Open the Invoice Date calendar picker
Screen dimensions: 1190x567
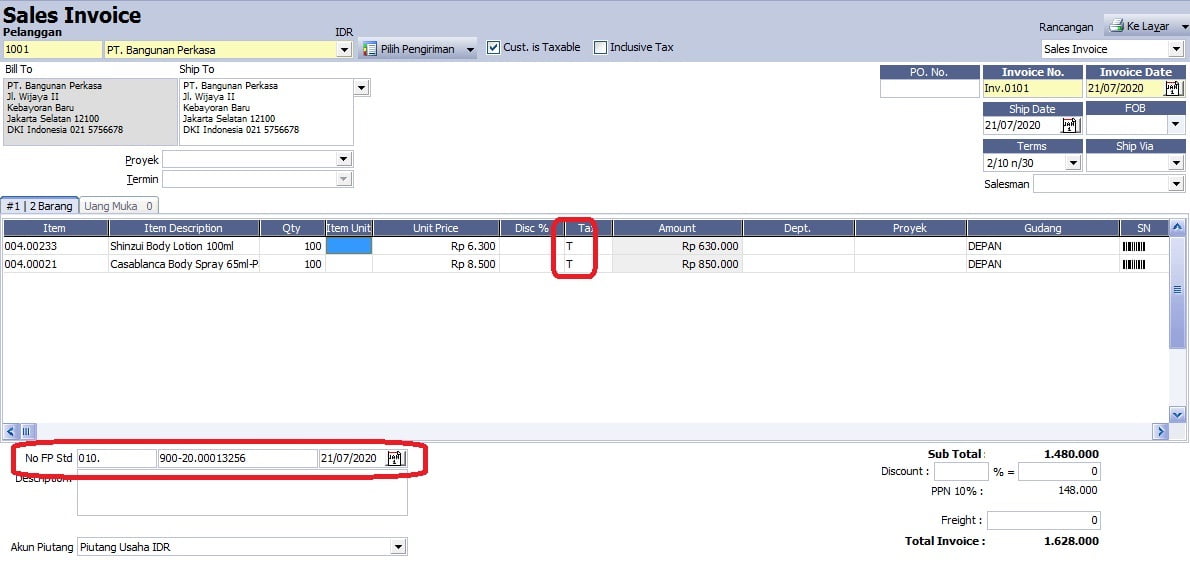coord(1173,89)
